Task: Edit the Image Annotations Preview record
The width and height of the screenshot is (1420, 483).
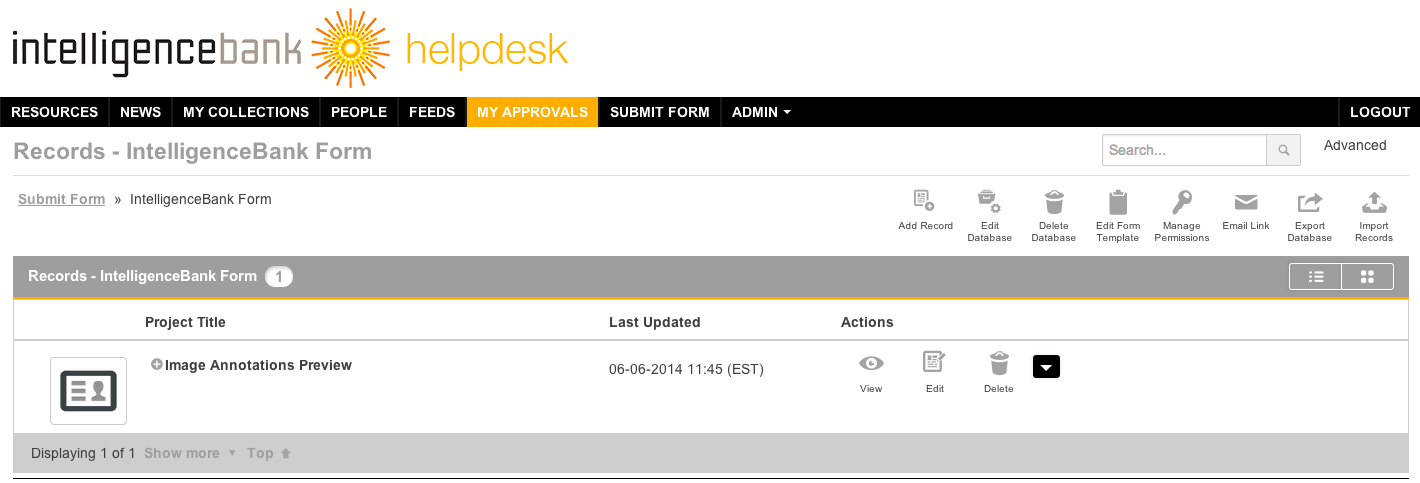Action: 934,362
